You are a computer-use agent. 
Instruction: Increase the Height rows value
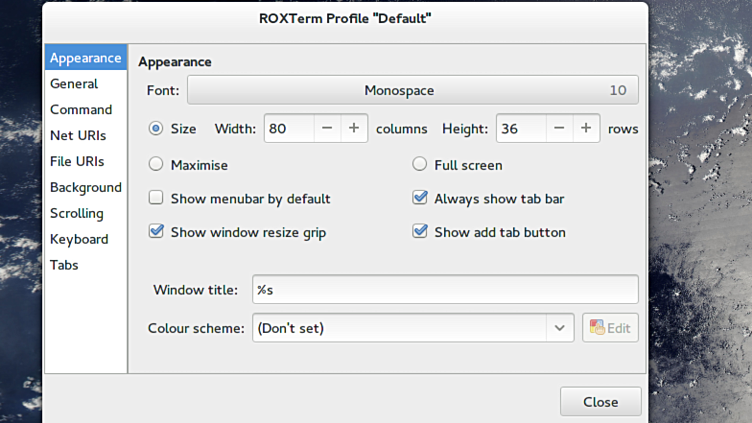point(586,128)
